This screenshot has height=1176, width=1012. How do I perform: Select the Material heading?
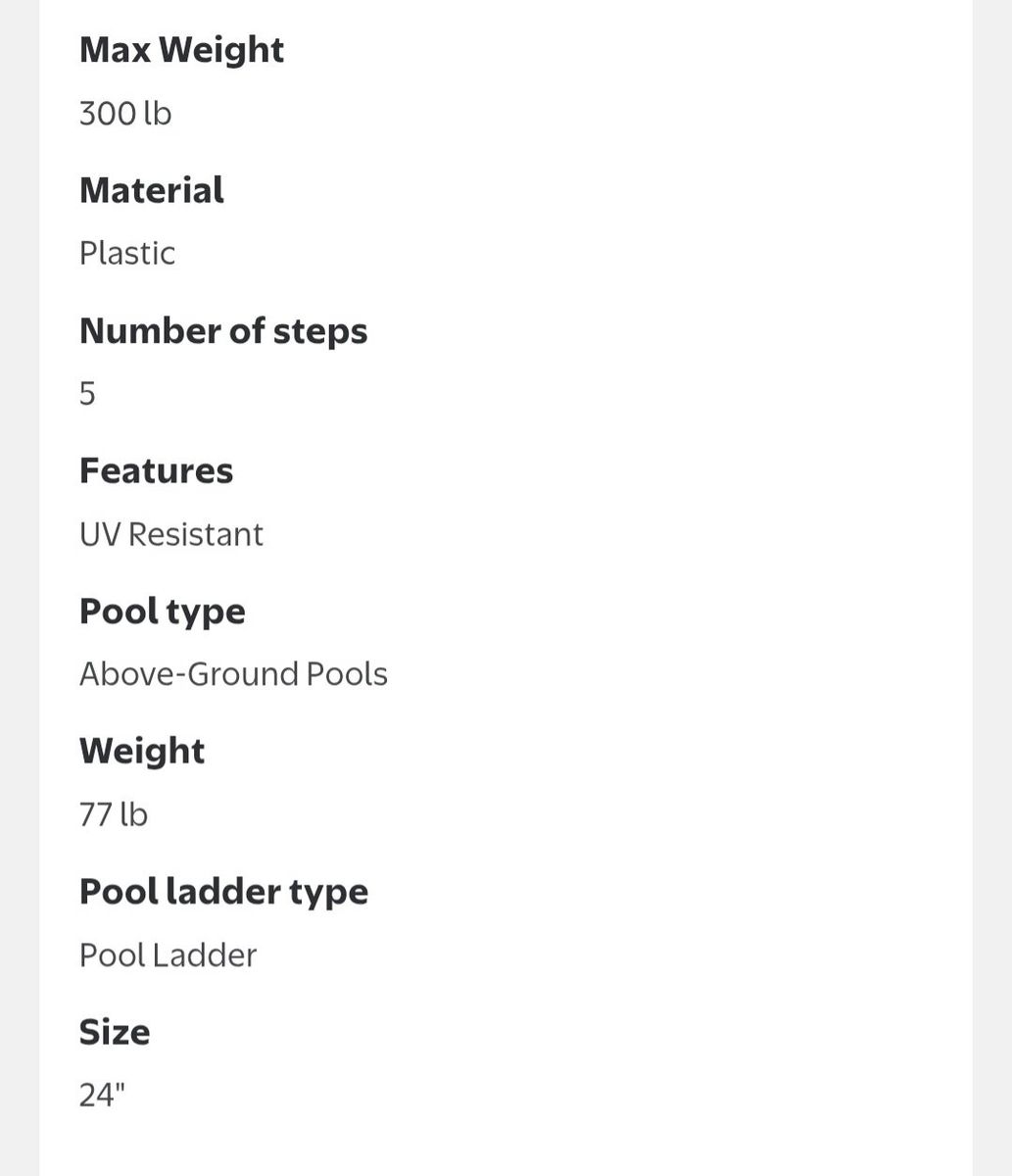(x=152, y=190)
